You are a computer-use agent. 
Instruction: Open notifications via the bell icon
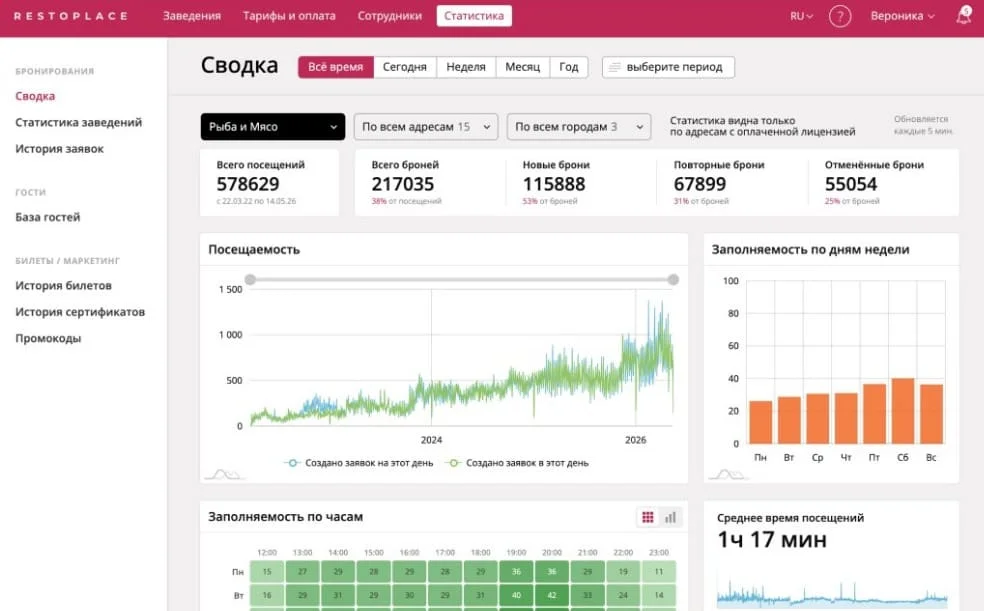pyautogui.click(x=963, y=16)
